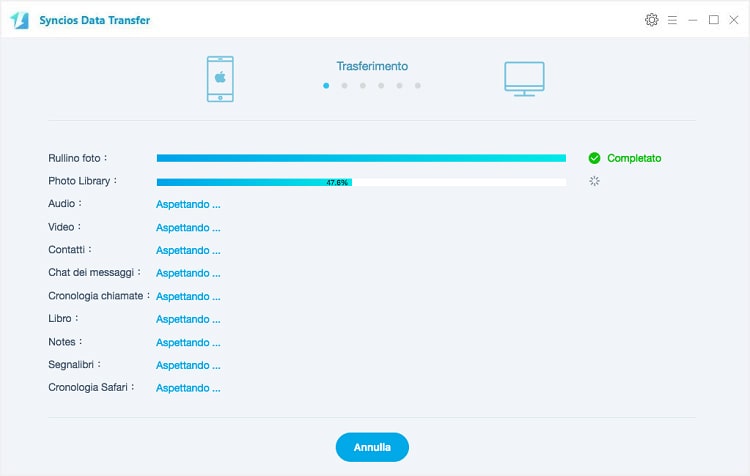Select the Segnalibri label
750x476 pixels.
tap(75, 365)
